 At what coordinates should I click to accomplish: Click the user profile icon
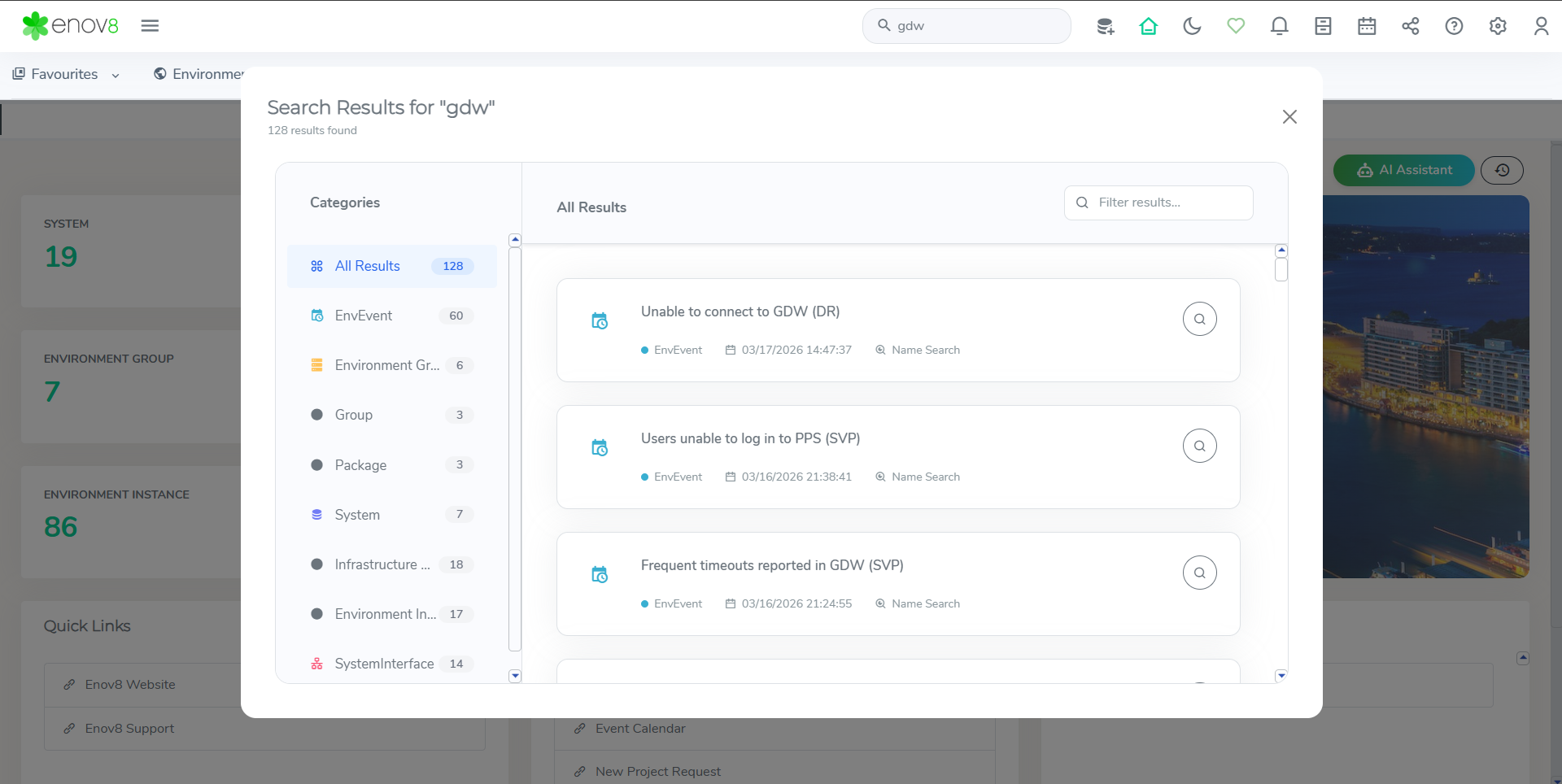[1541, 26]
